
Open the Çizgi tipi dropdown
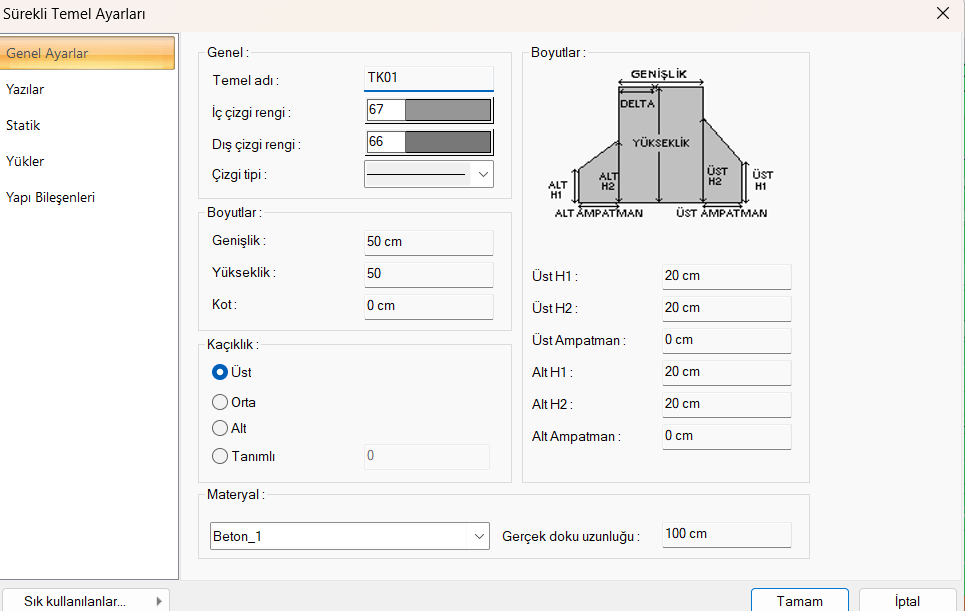click(483, 174)
